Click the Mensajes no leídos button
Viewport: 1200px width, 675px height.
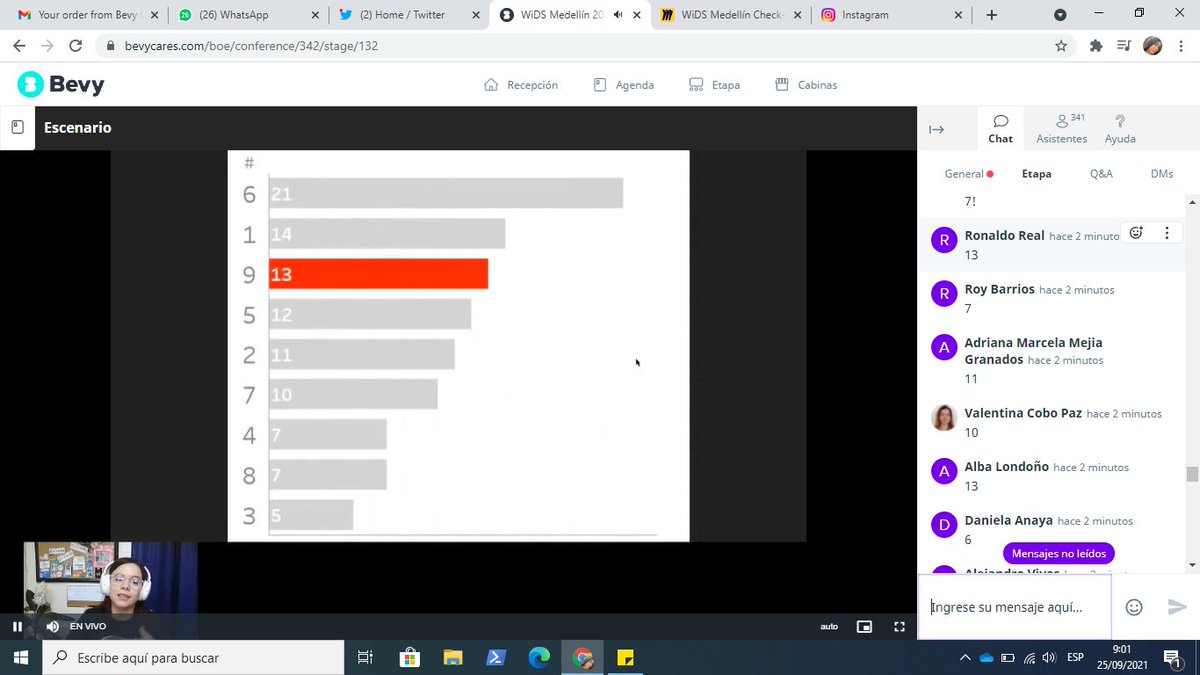[x=1058, y=553]
